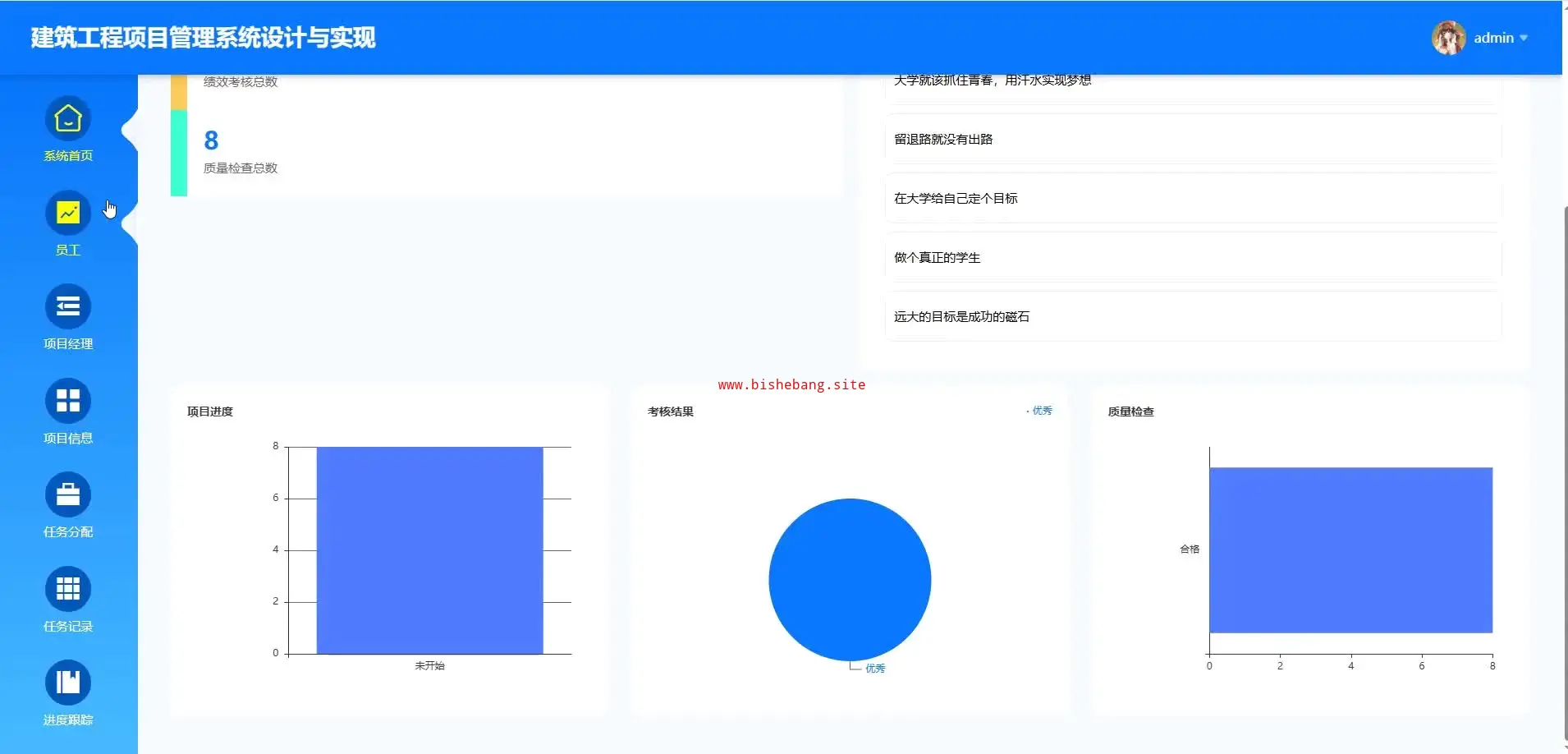
Task: Open notice 做个真正的学生
Action: pyautogui.click(x=1193, y=258)
